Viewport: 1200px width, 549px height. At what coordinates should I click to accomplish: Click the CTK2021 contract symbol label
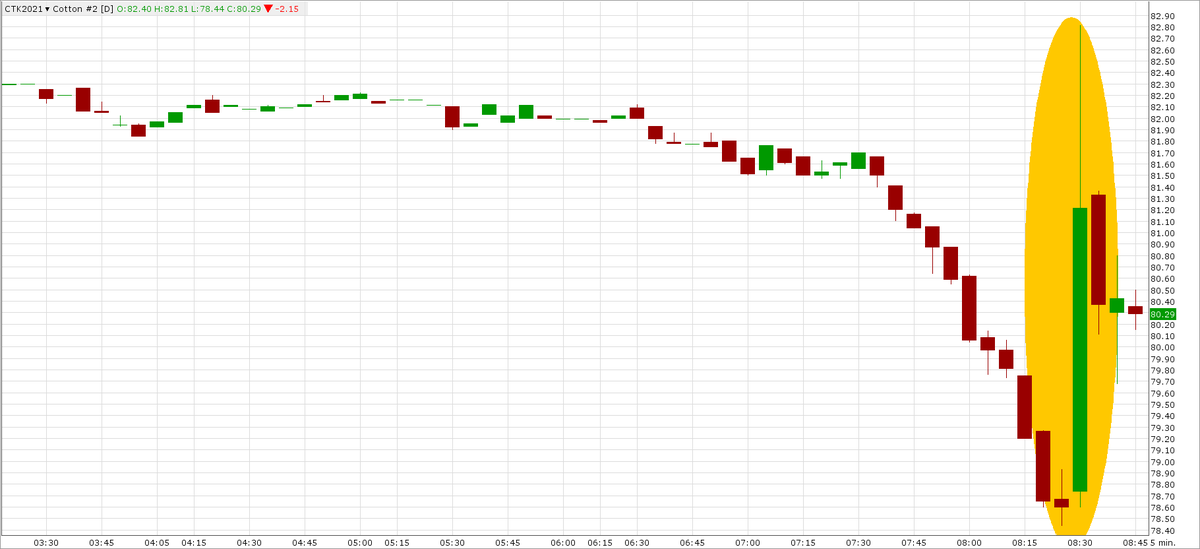pos(23,9)
